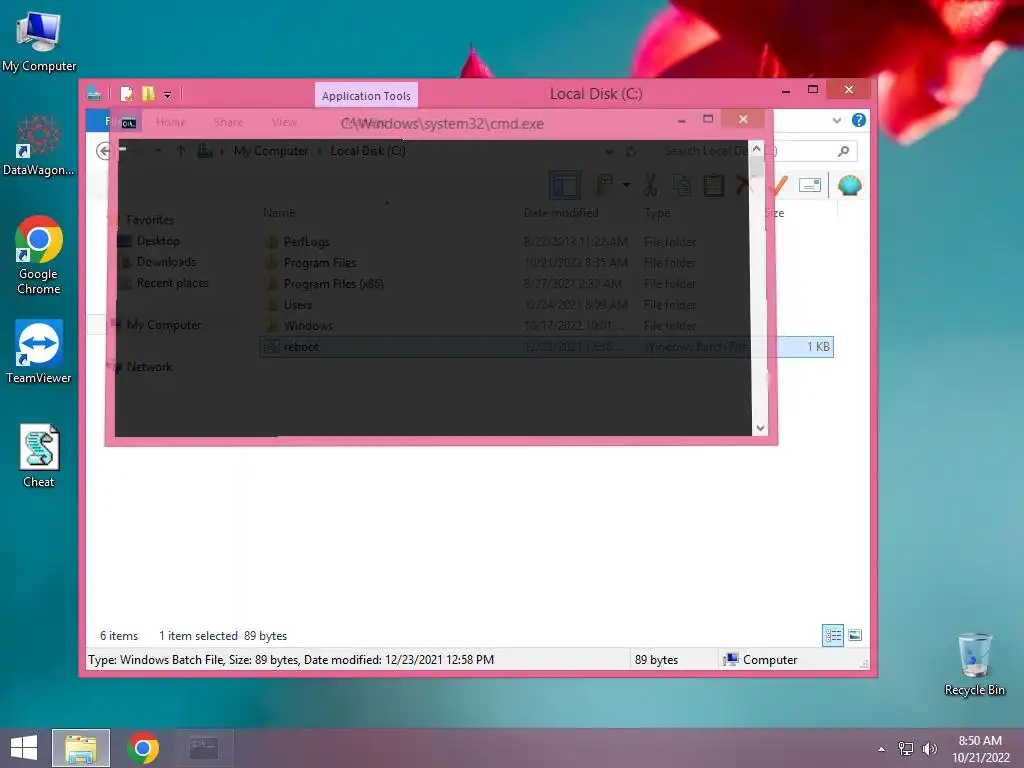
Task: Click the cmd.exe window title bar text
Action: pos(442,123)
